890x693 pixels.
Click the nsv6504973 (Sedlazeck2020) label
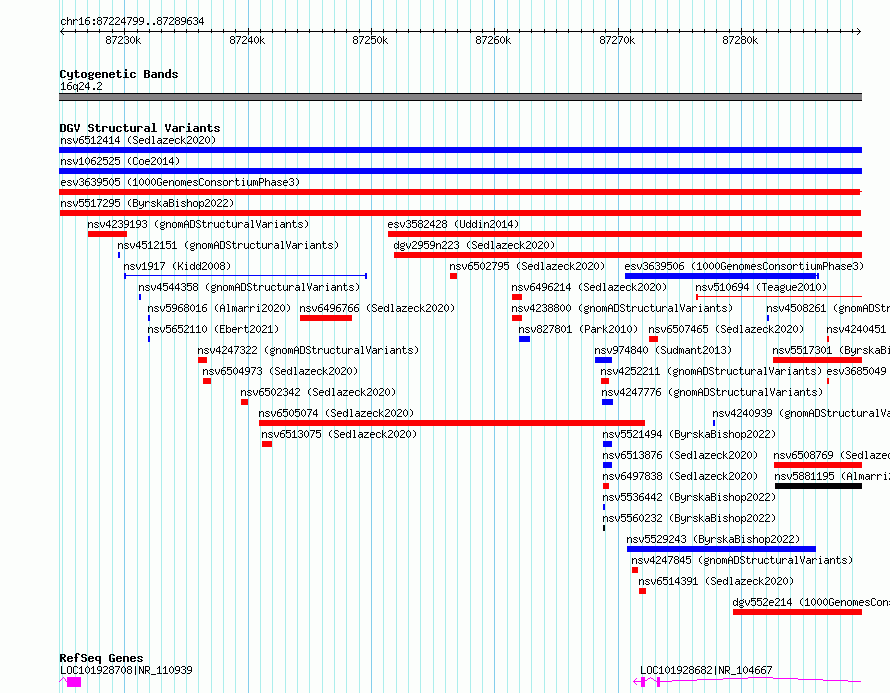280,371
